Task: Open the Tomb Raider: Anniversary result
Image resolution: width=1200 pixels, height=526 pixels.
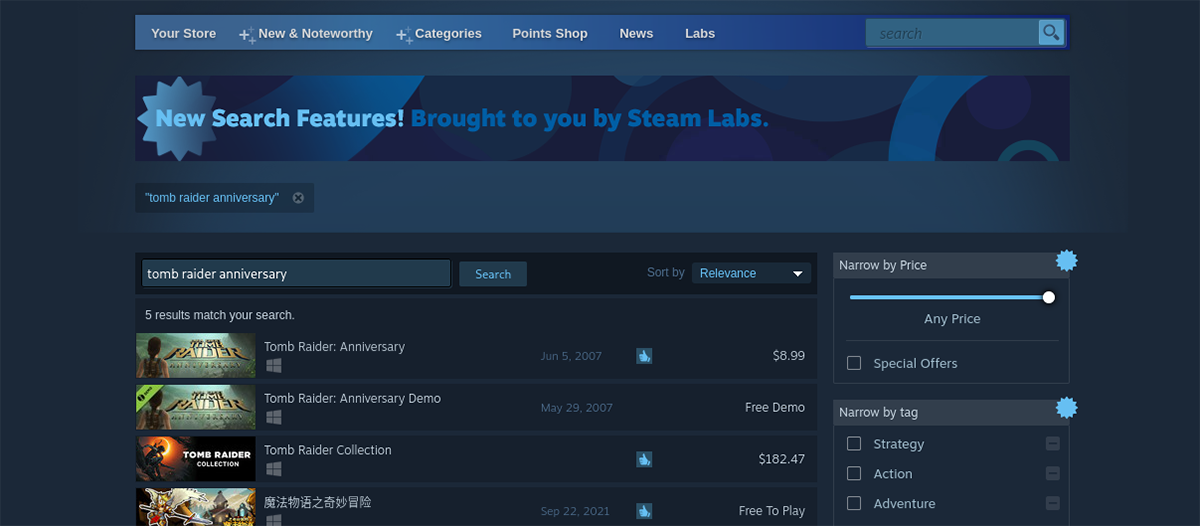Action: (476, 355)
